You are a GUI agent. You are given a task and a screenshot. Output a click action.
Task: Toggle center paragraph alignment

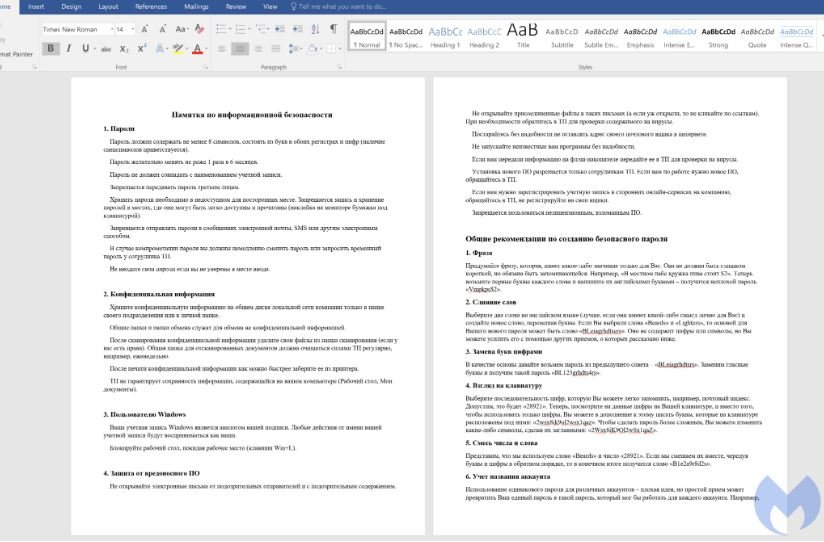240,49
